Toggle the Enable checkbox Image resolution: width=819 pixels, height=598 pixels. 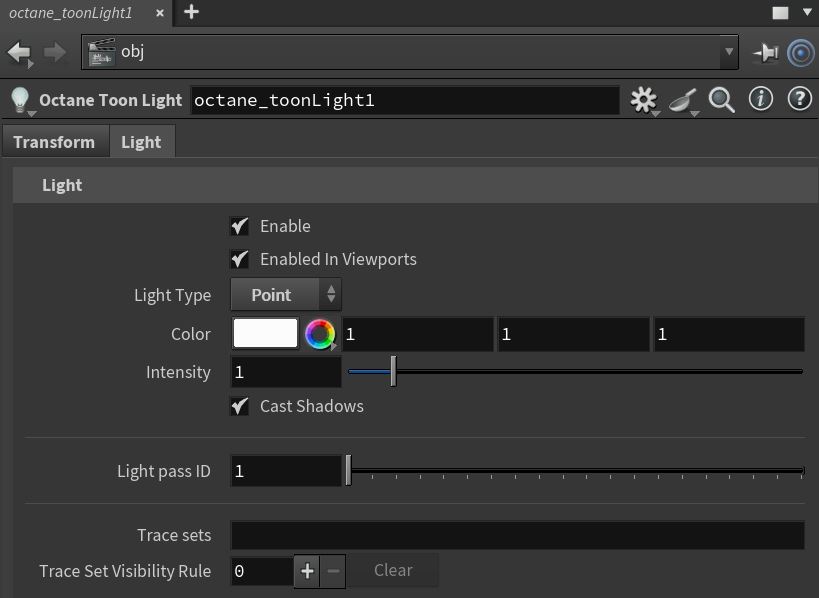240,226
